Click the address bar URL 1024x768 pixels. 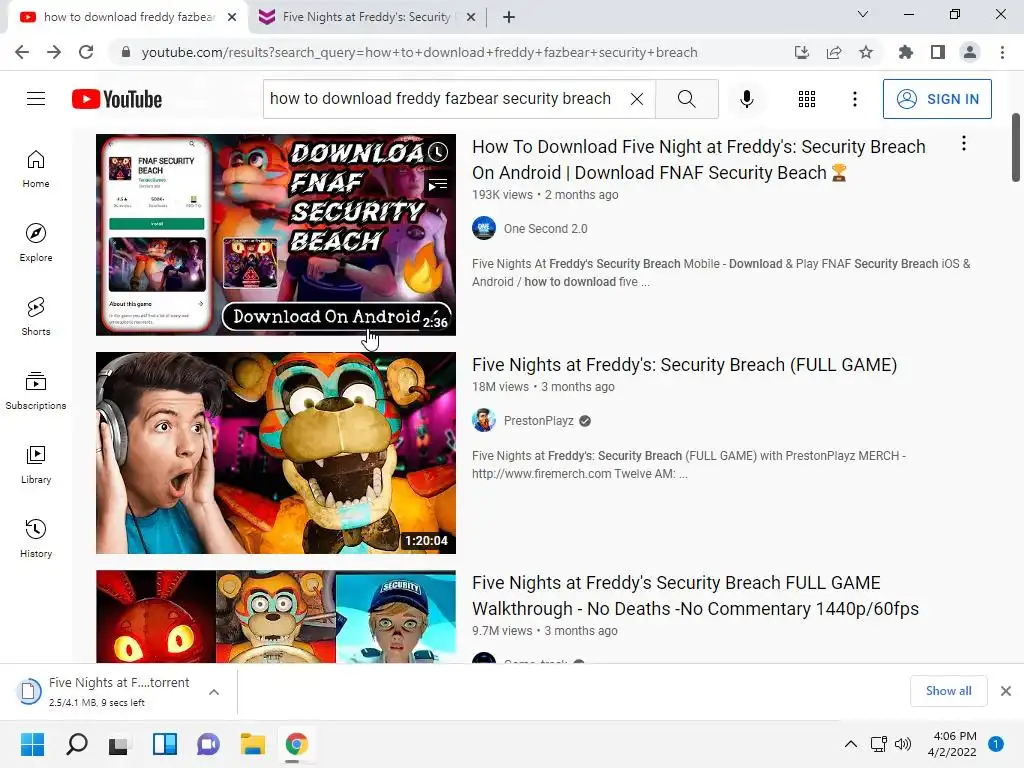coord(419,52)
